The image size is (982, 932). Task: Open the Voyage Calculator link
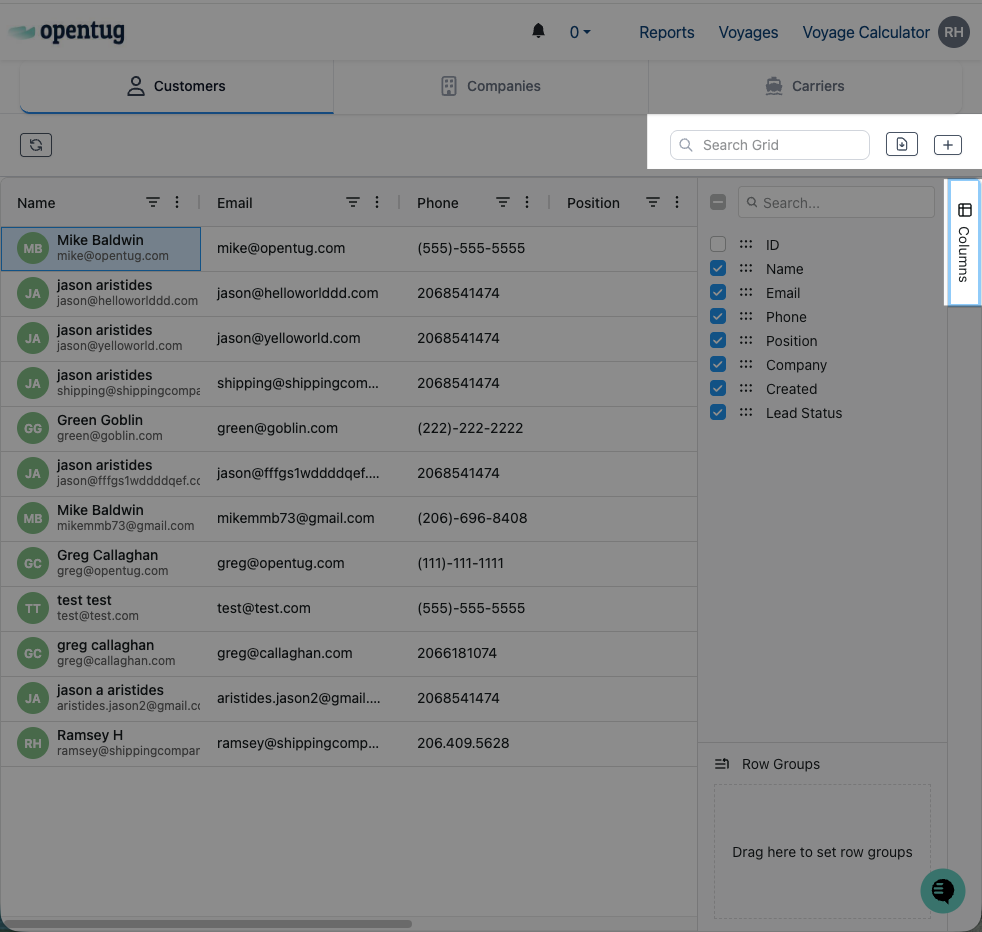click(865, 32)
